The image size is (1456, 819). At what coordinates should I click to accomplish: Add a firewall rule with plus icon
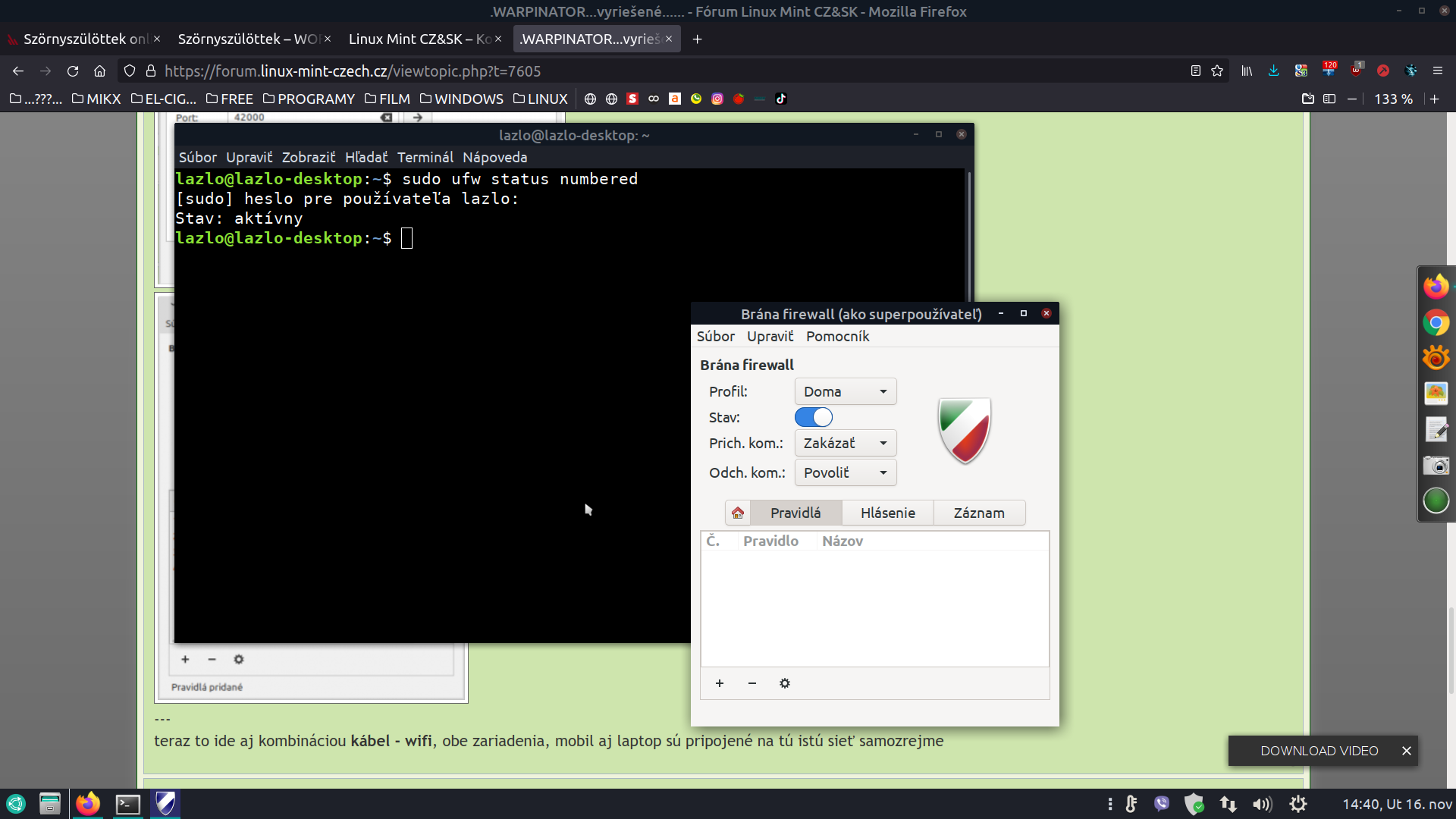(x=719, y=683)
